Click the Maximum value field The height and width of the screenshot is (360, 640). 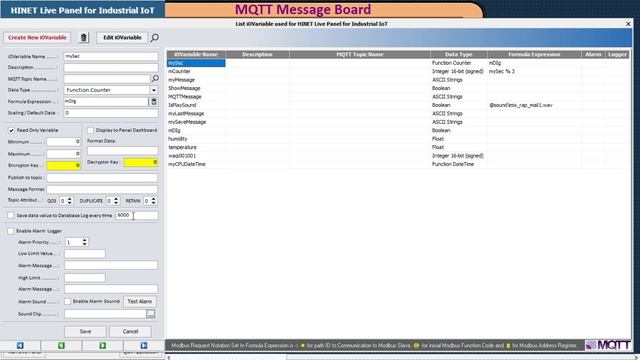tap(63, 154)
